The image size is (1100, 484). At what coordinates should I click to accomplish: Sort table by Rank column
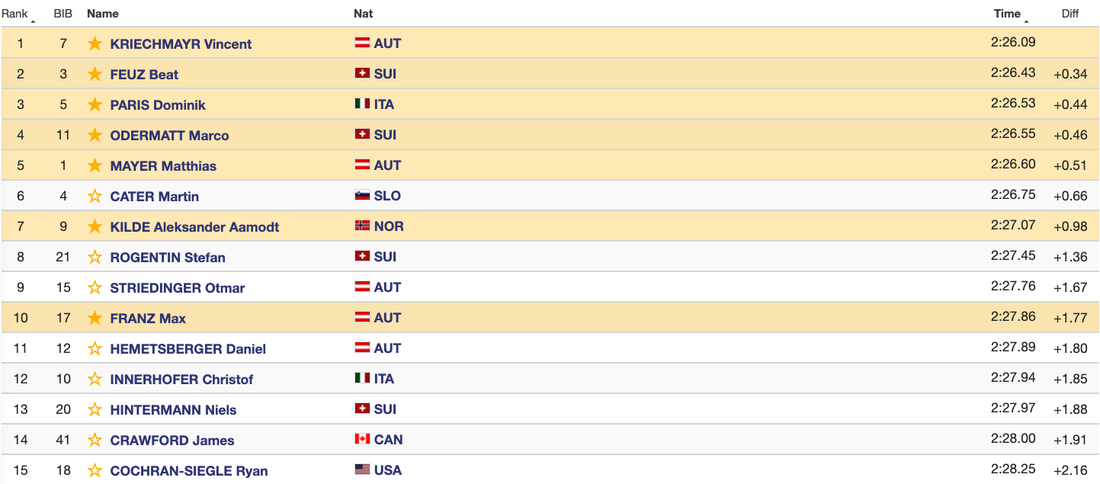point(15,14)
